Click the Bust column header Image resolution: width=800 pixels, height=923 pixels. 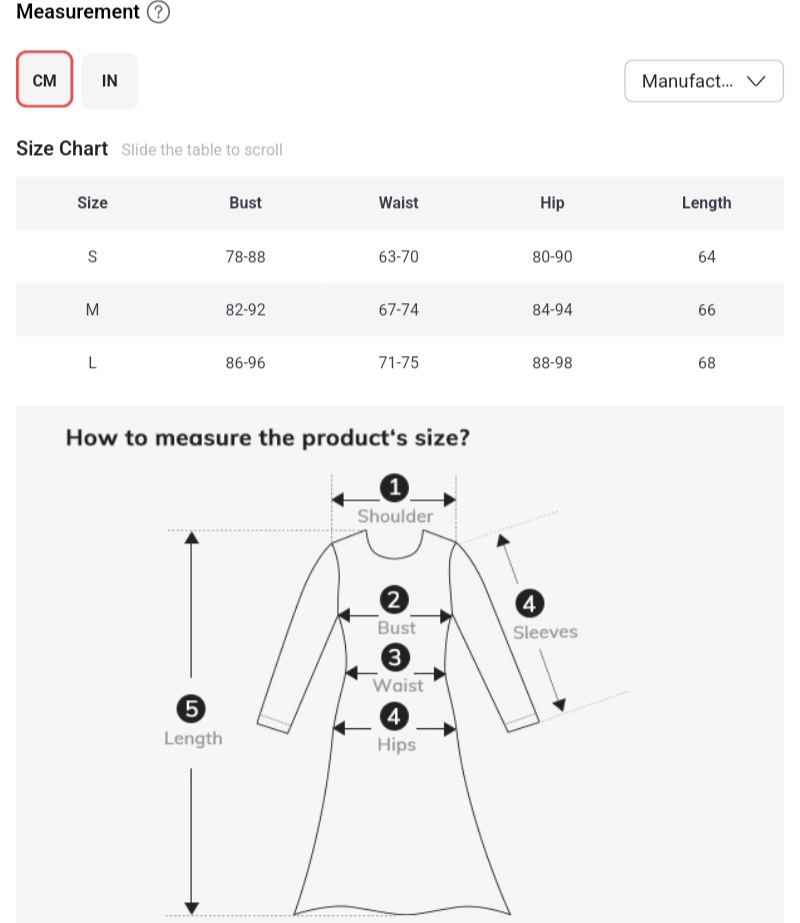click(x=245, y=203)
